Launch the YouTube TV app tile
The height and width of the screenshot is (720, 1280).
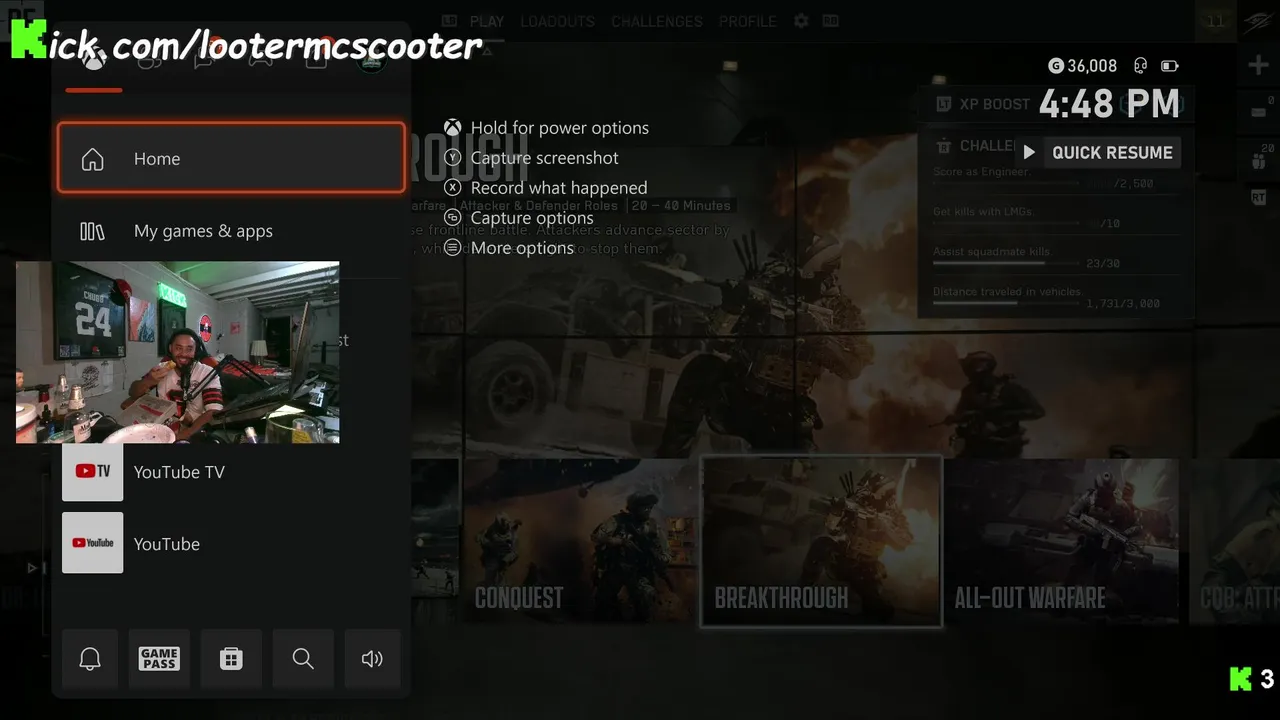click(x=93, y=471)
